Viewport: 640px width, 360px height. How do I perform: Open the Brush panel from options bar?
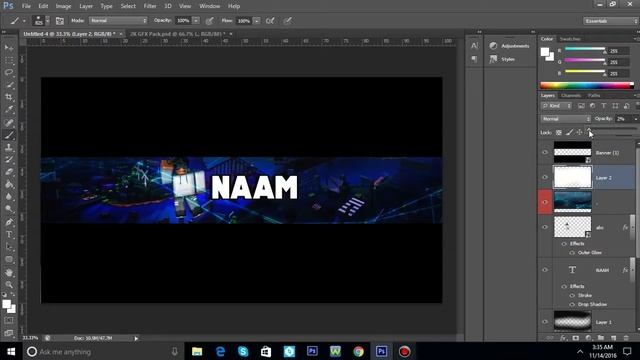[x=60, y=21]
